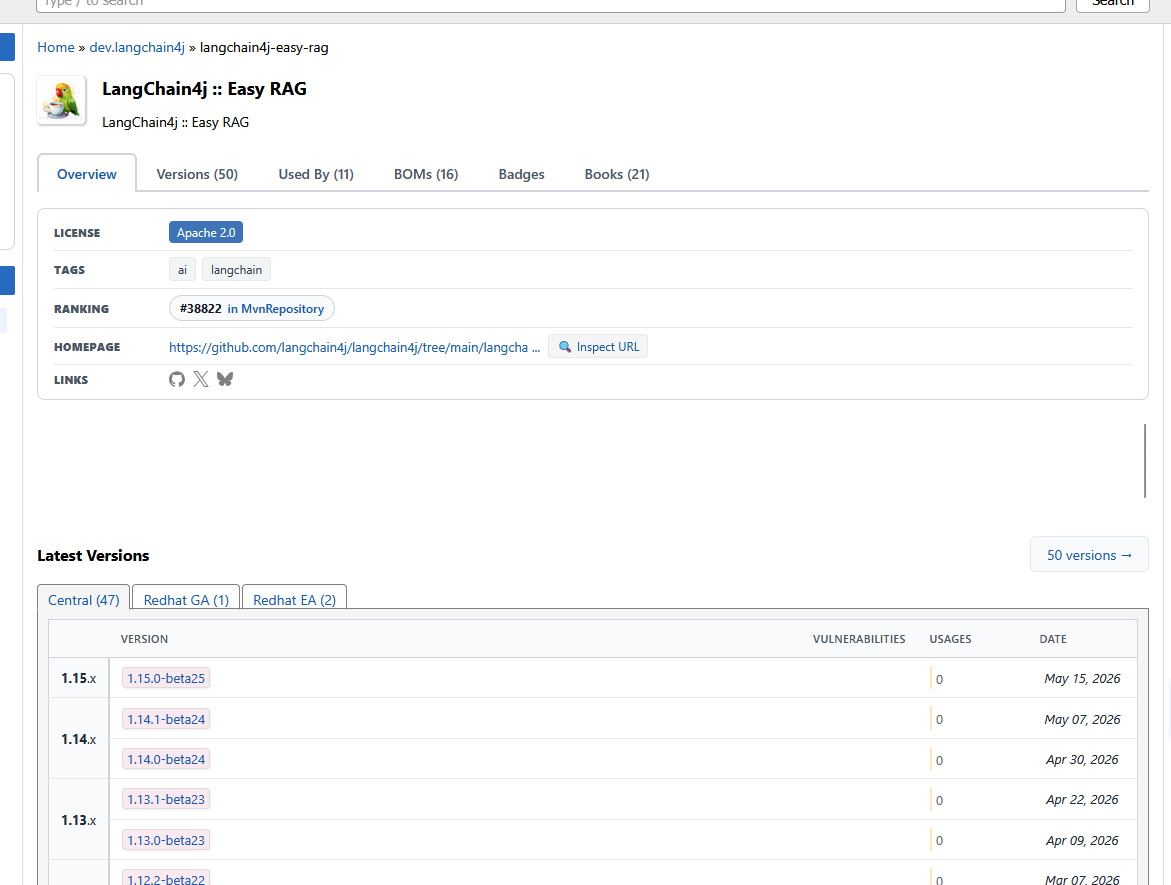
Task: Open the BOMs (16) tab
Action: 426,174
